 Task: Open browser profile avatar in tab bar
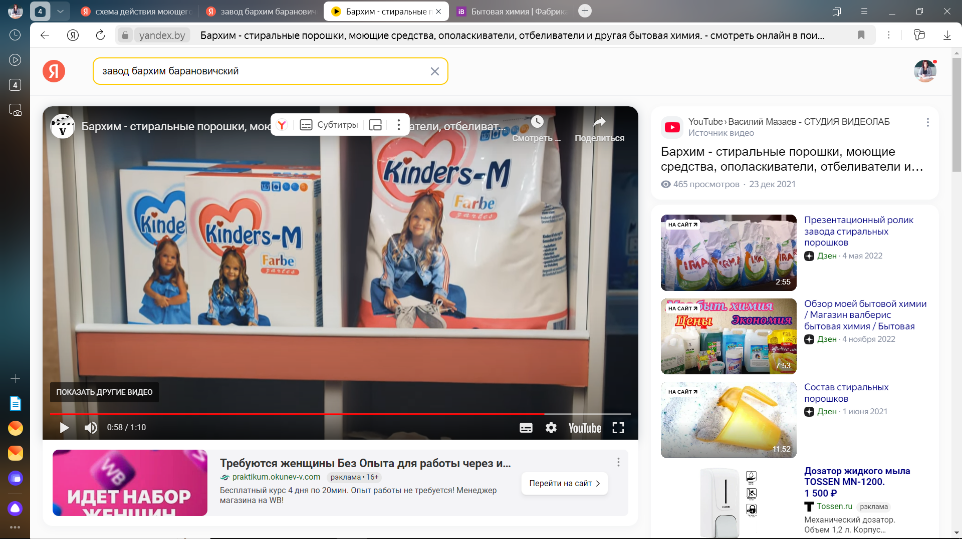pos(15,11)
